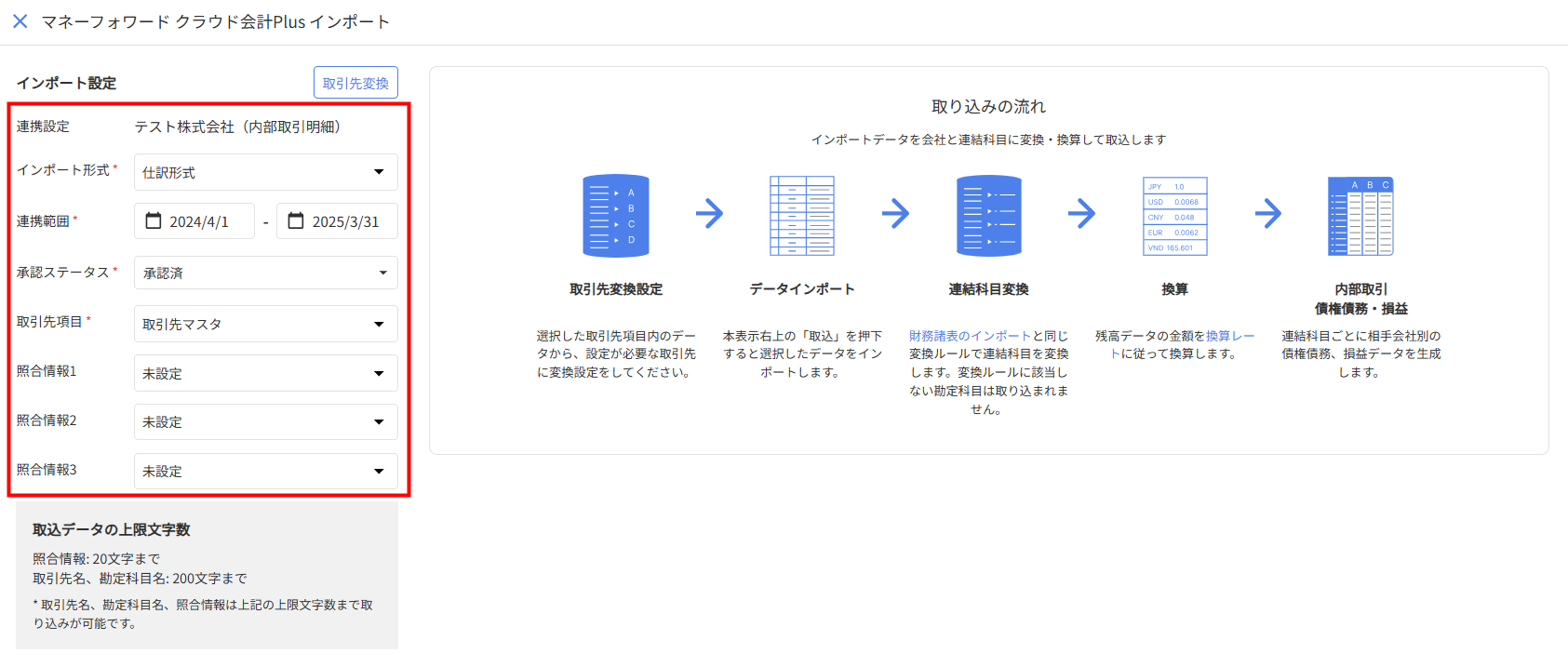
Task: Open the 財務諸表のインポート link
Action: [970, 336]
